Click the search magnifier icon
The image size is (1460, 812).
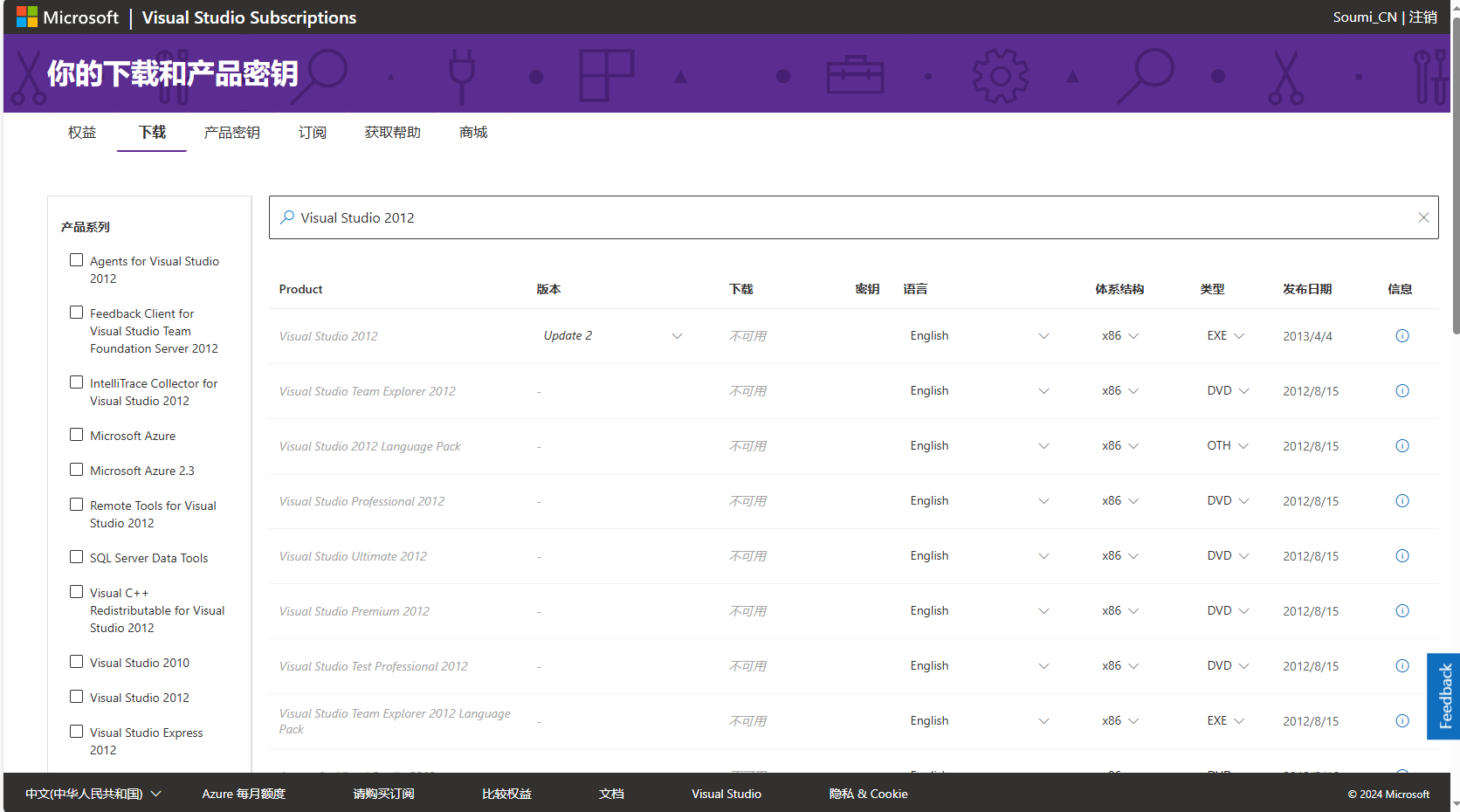pyautogui.click(x=287, y=217)
